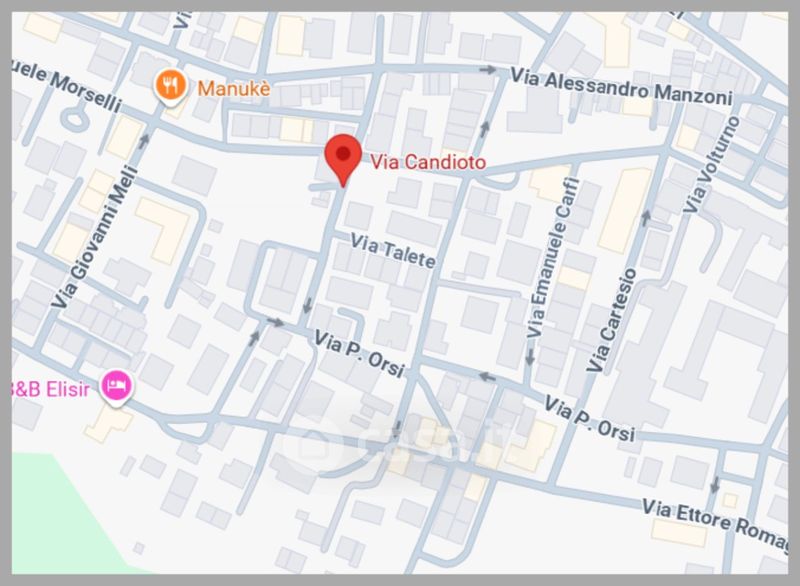800x586 pixels.
Task: Click the left Via P. Orsi label
Action: tap(359, 353)
